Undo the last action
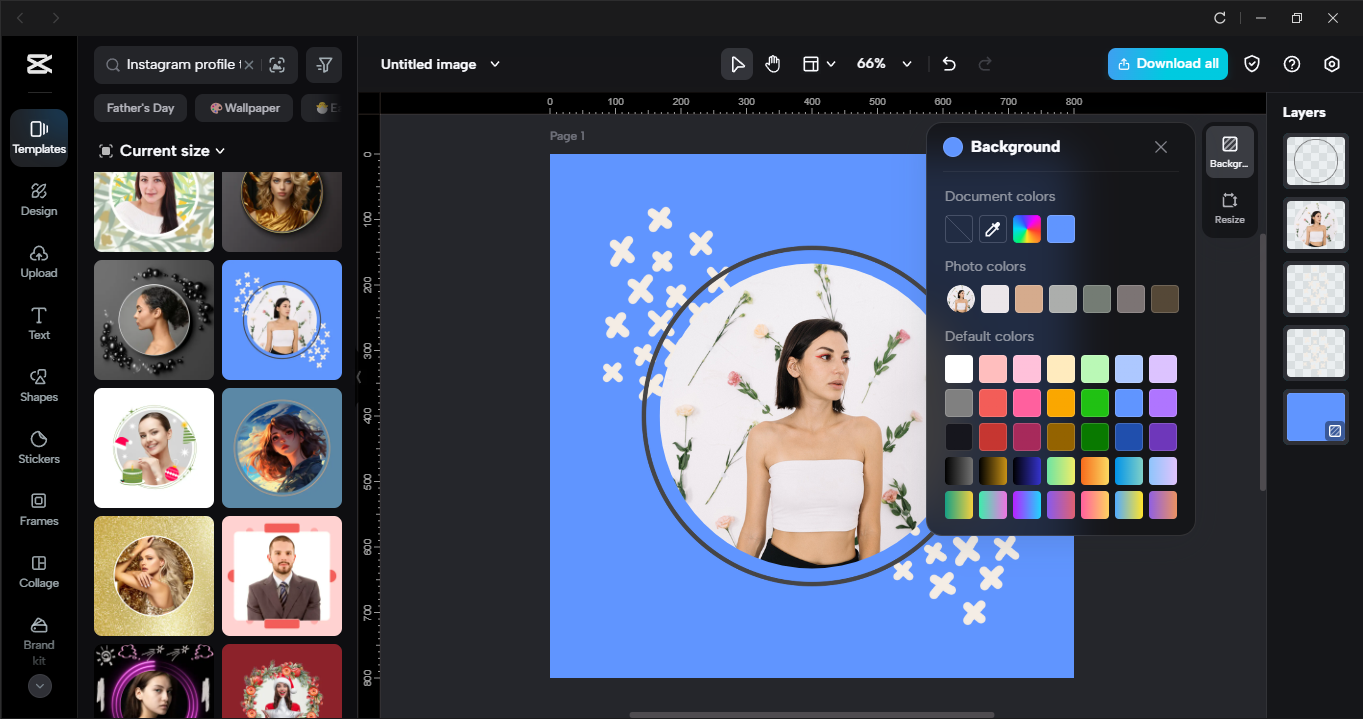Viewport: 1363px width, 719px height. (x=948, y=63)
